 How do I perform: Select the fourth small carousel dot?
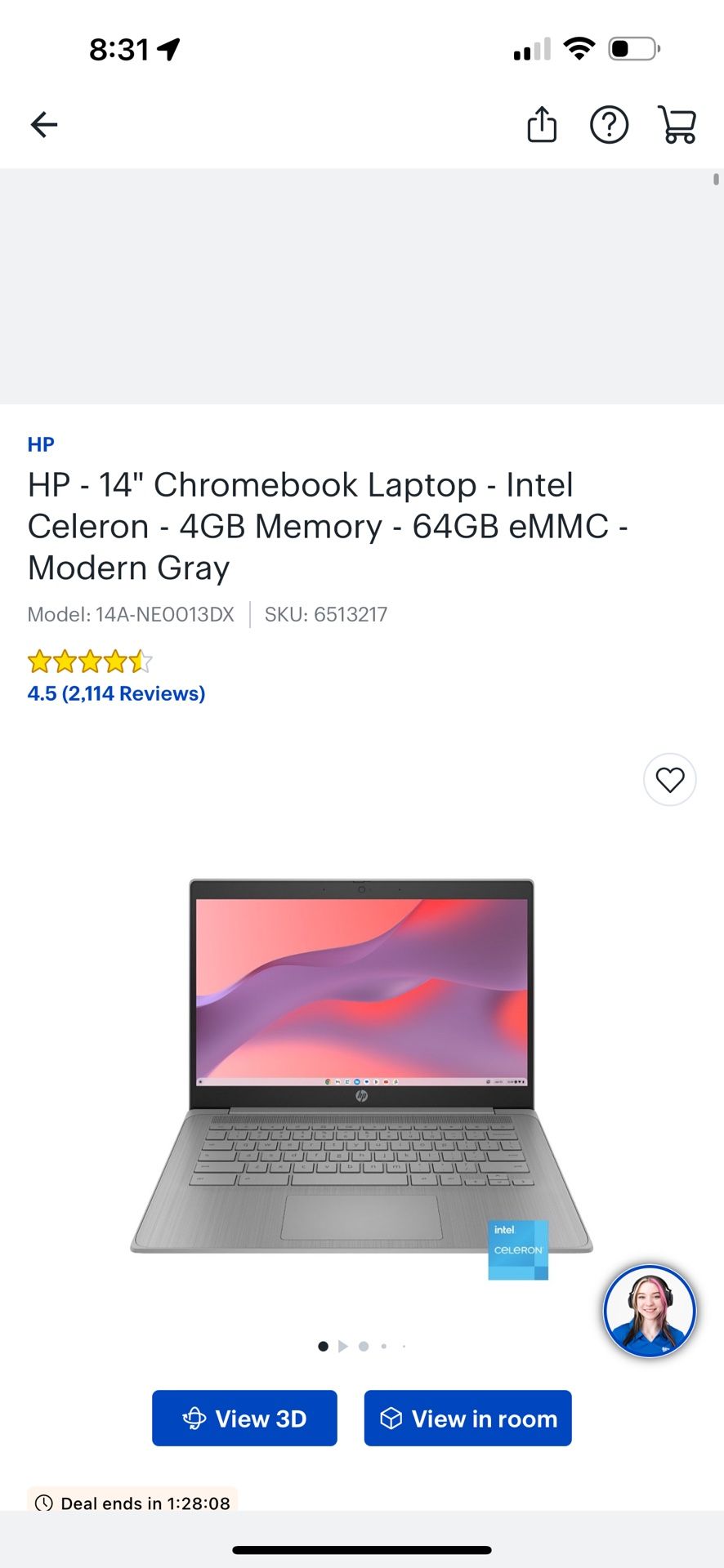pyautogui.click(x=384, y=1346)
